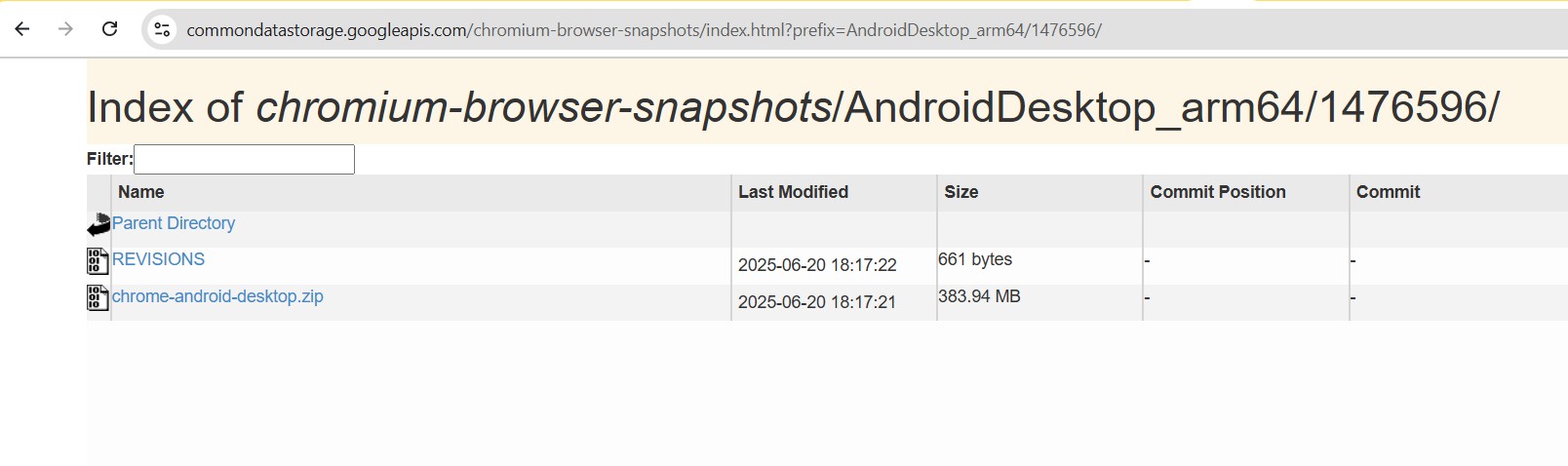This screenshot has width=1568, height=466.
Task: Focus the Filter text box
Action: coord(244,159)
